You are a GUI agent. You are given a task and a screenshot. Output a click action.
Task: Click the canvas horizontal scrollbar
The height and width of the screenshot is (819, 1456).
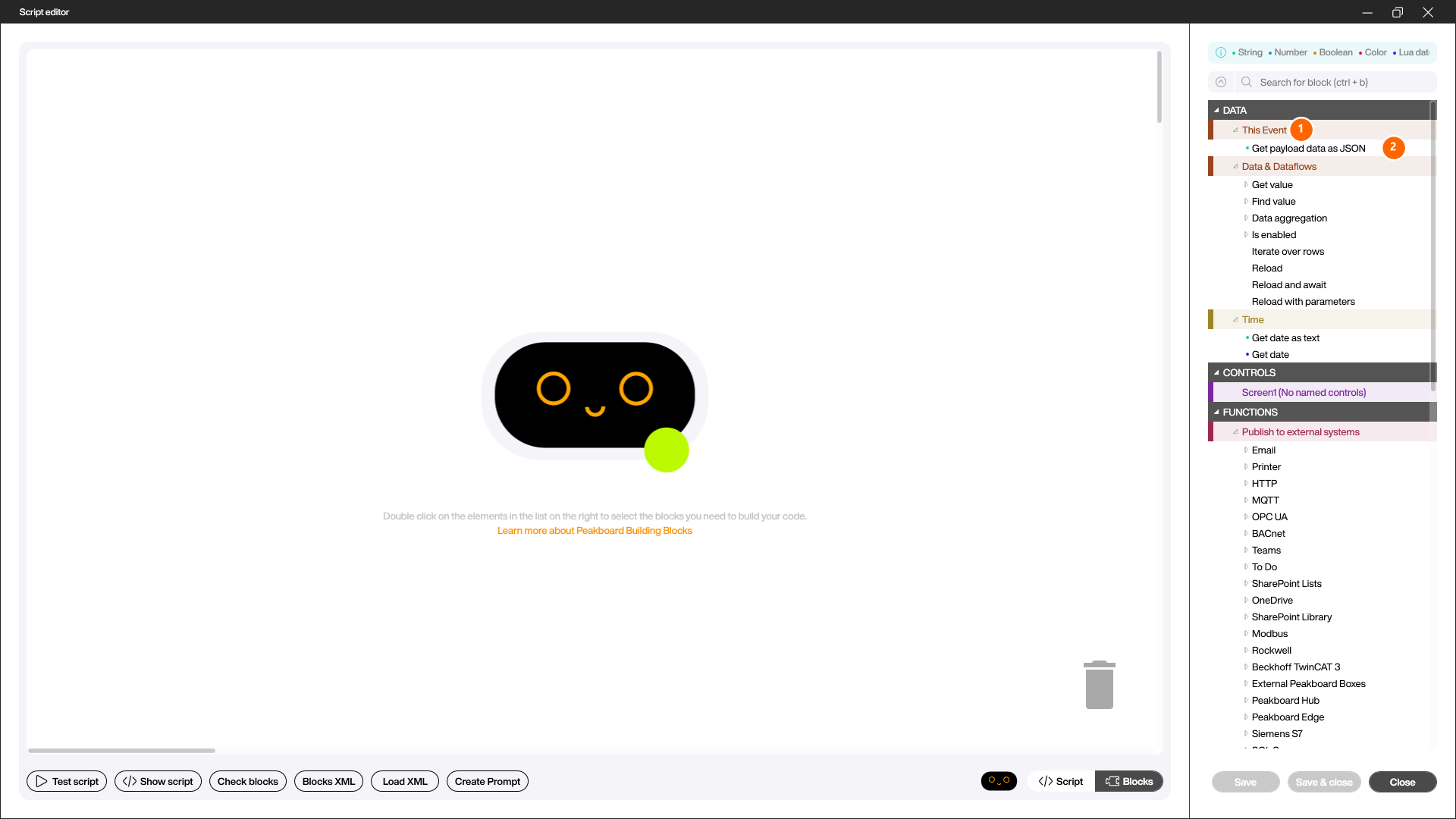coord(121,751)
